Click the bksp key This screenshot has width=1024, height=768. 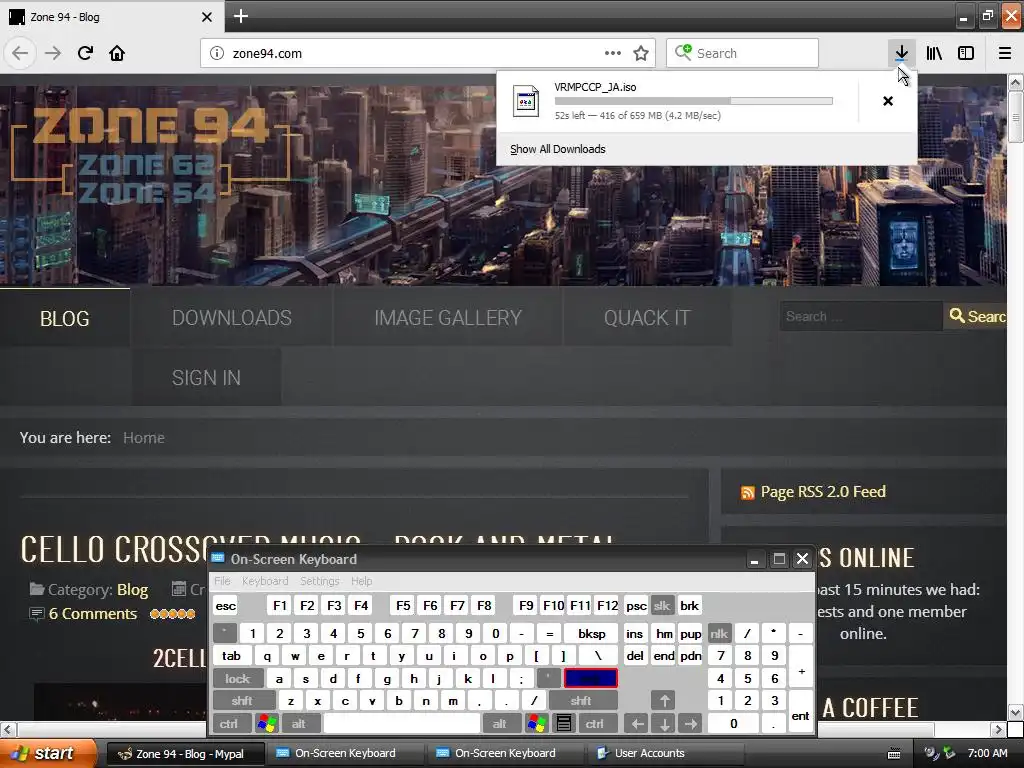coord(592,633)
